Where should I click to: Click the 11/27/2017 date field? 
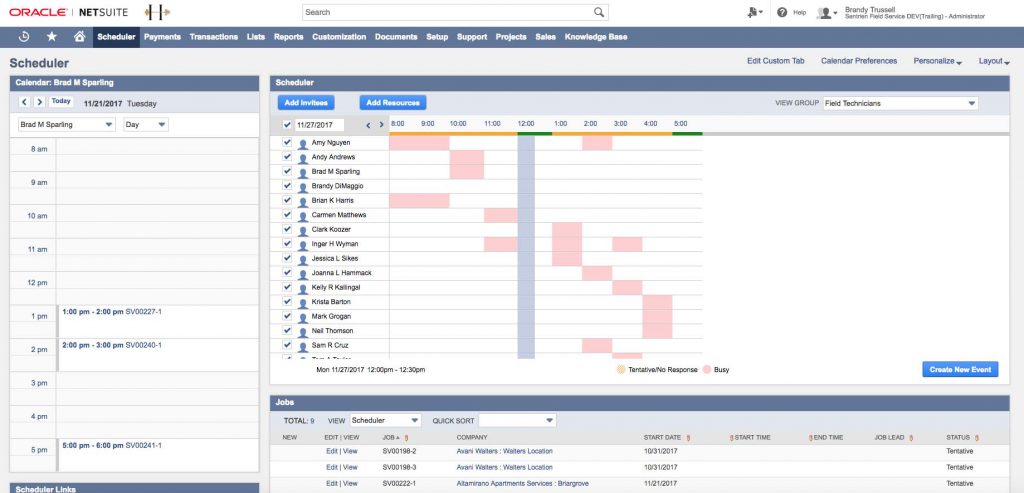tap(319, 125)
